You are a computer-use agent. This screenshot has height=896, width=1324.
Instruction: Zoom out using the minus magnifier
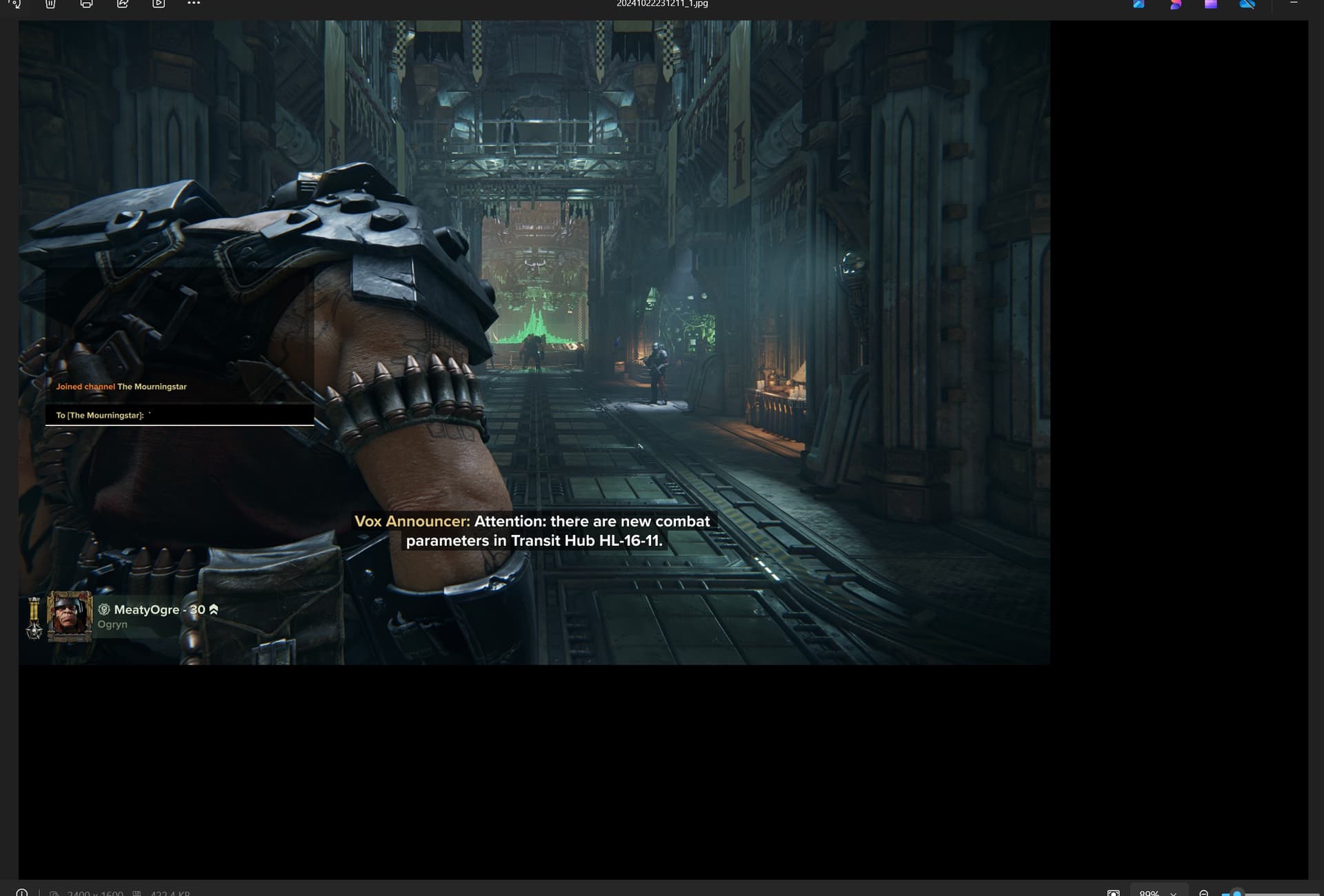1204,893
